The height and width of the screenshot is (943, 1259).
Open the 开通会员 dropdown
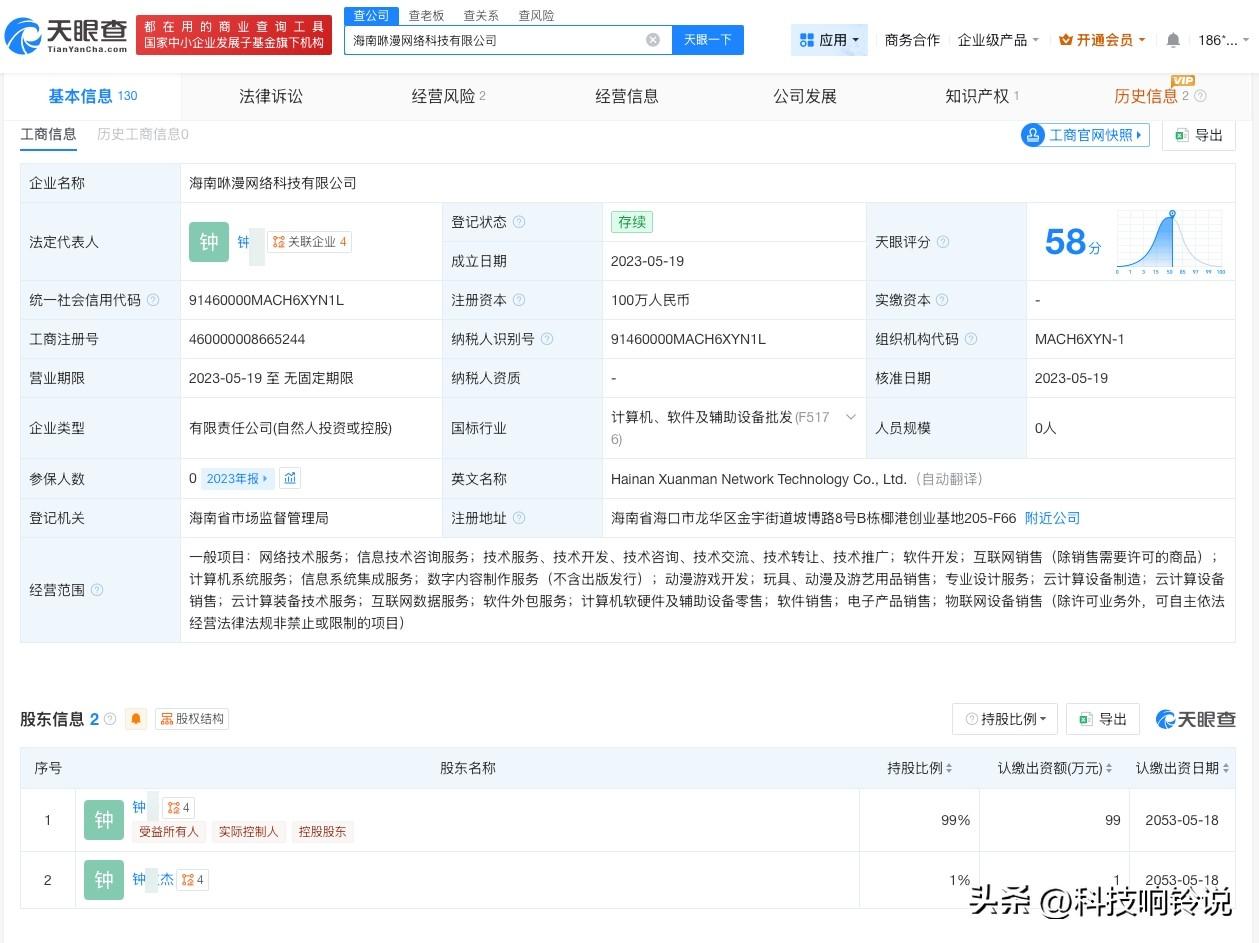tap(1102, 40)
